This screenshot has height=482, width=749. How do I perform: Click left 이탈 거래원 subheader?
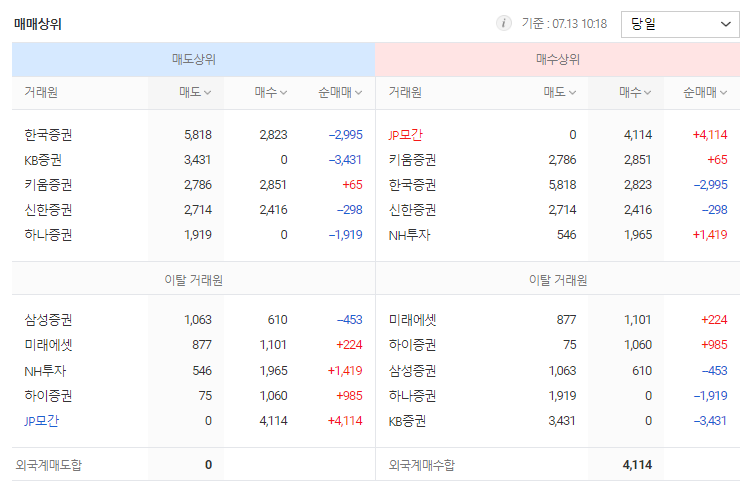193,280
